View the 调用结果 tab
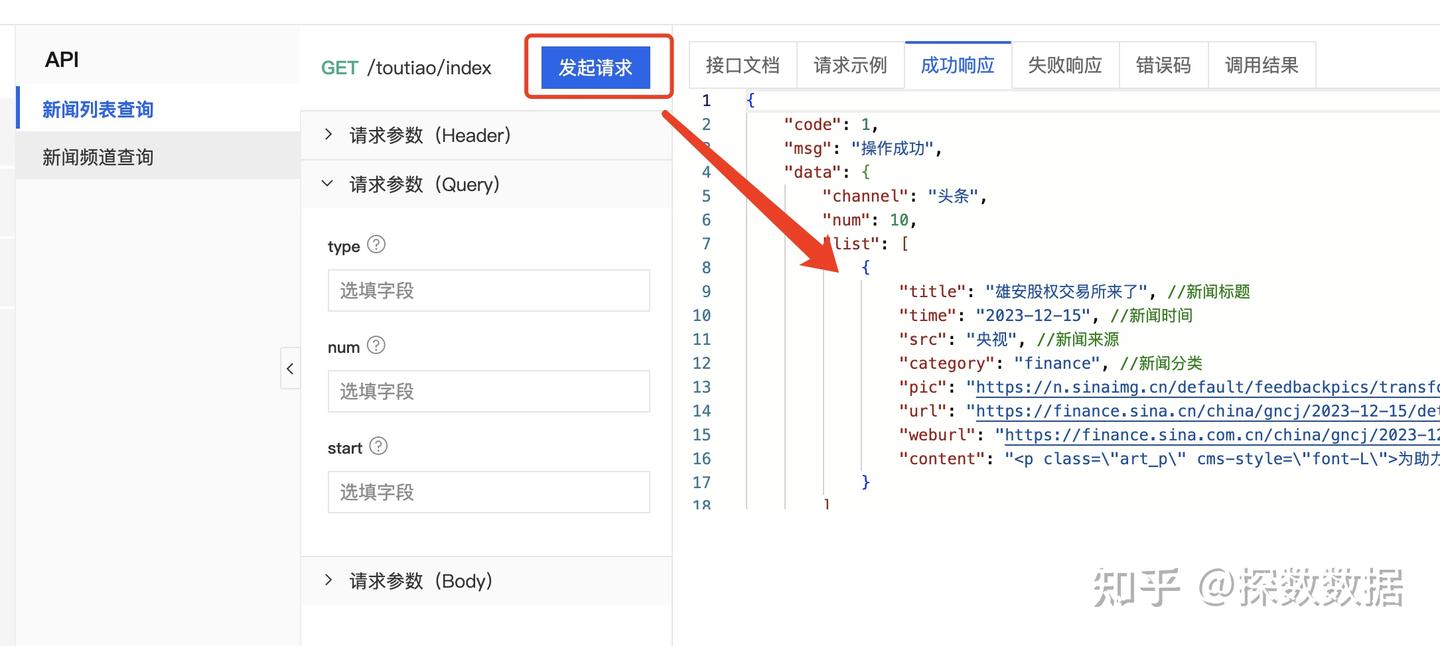Viewport: 1440px width, 646px height. pos(1261,66)
